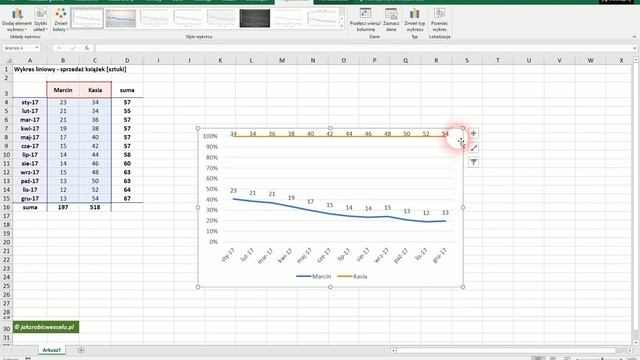Select header cell Marcin

63,90
